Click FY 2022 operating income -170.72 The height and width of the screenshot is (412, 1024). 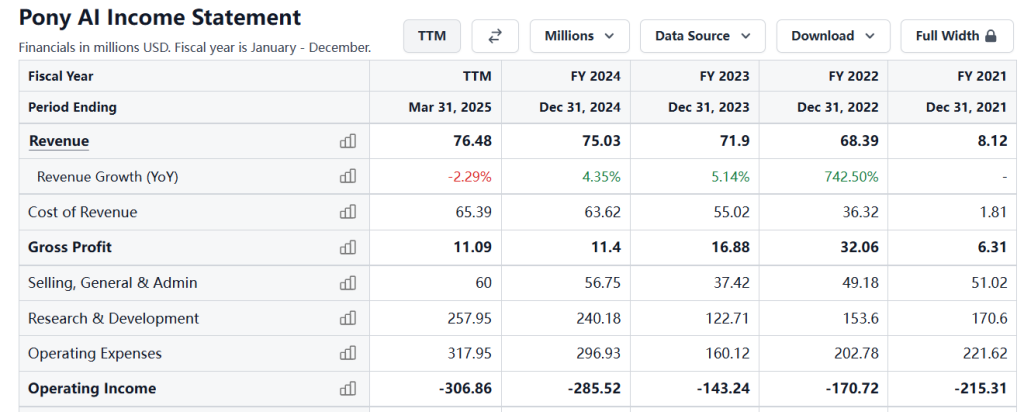pos(853,388)
